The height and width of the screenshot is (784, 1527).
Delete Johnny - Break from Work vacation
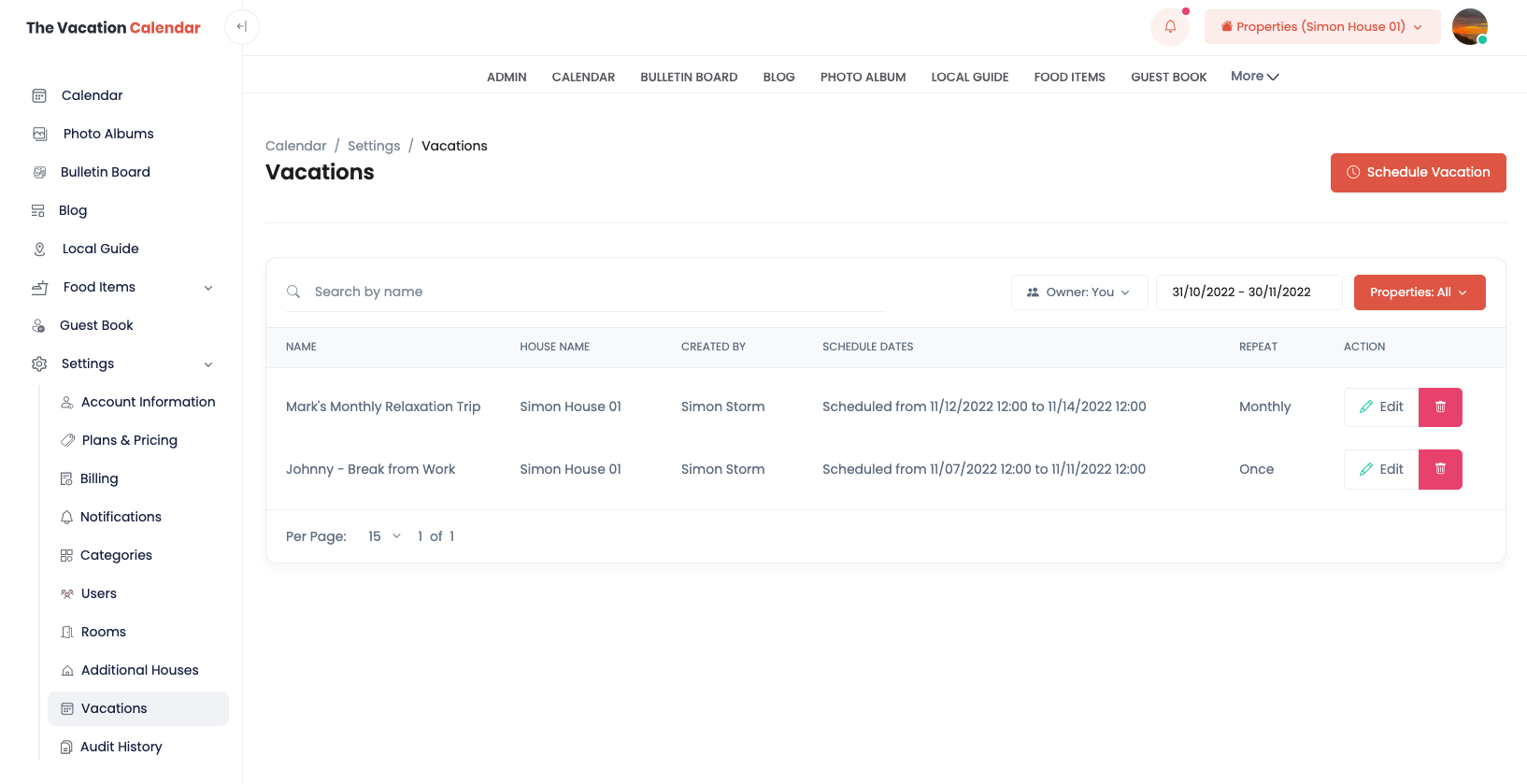[1439, 470]
